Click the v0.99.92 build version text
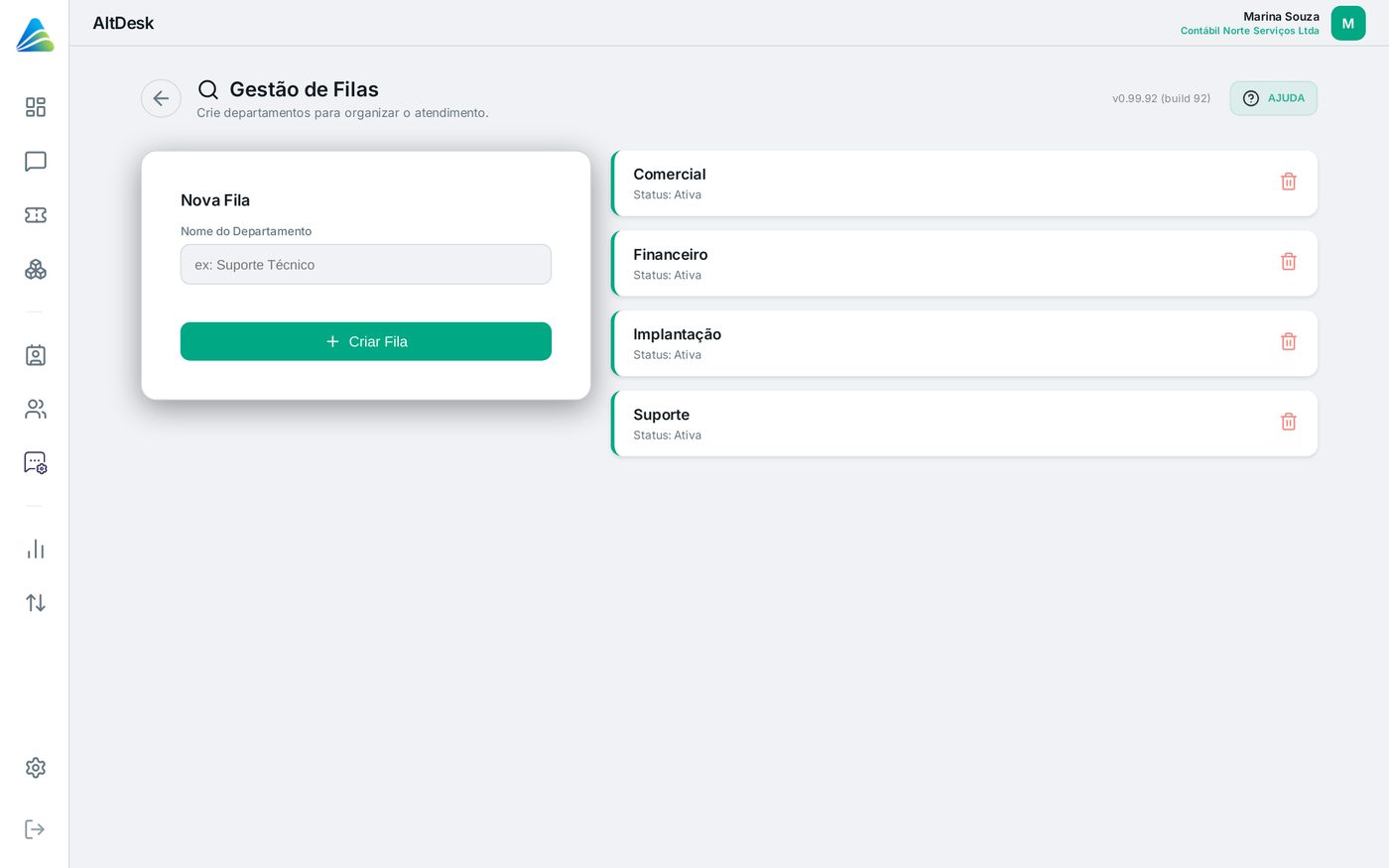The image size is (1389, 868). (x=1162, y=98)
